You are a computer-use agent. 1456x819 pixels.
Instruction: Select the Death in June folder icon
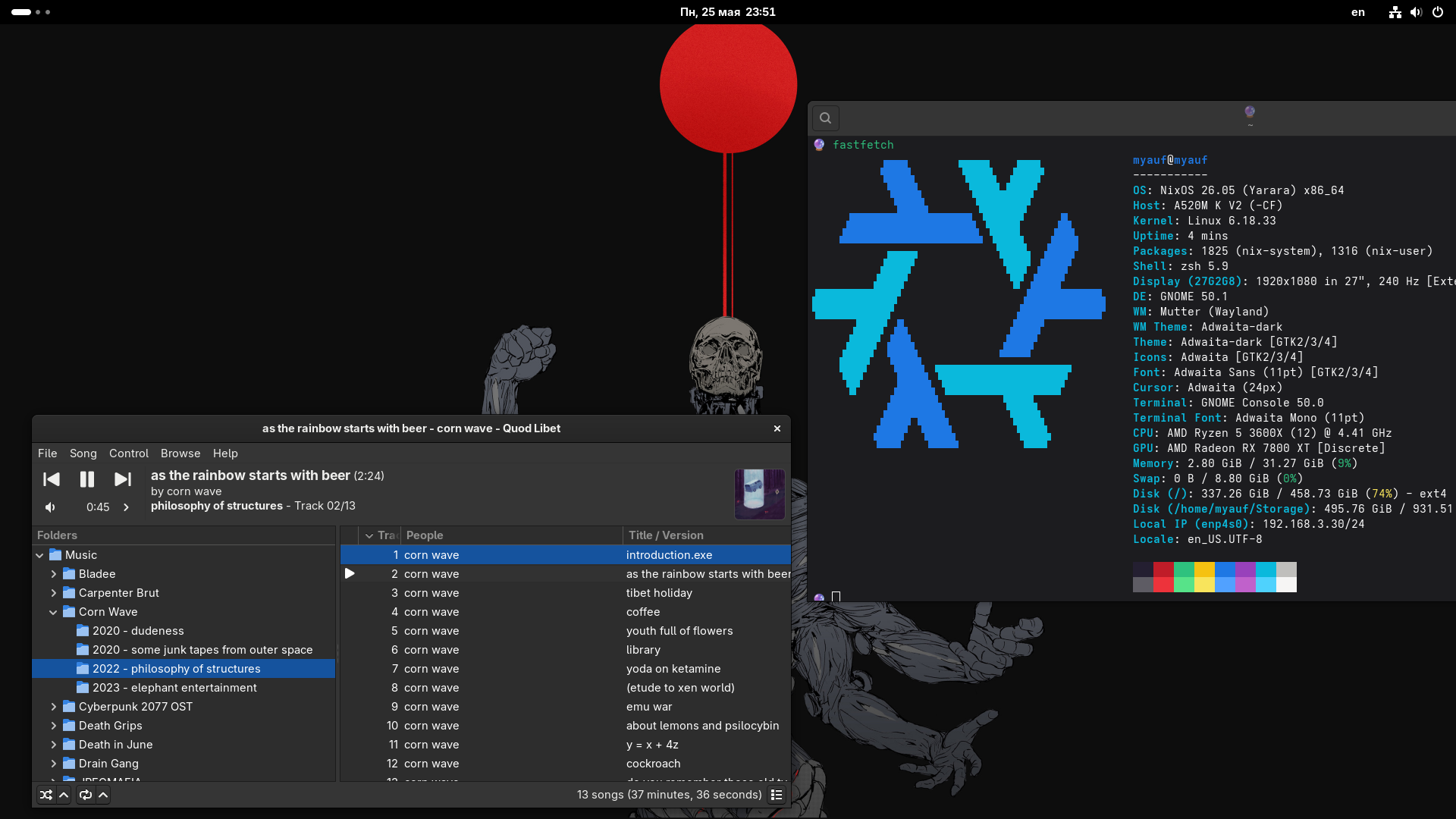pos(69,745)
